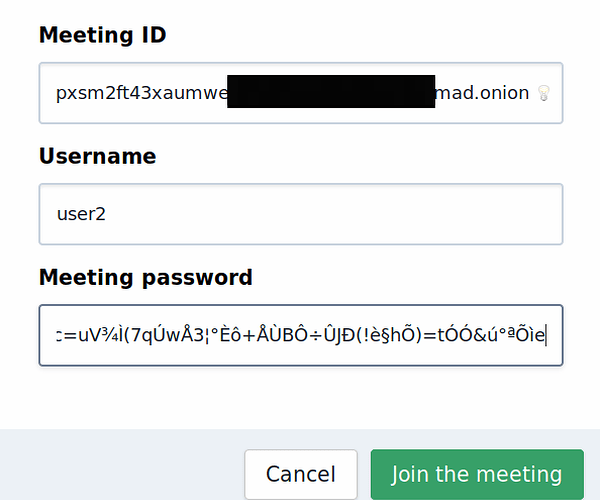Click the user2 text in Username
Image resolution: width=600 pixels, height=500 pixels.
tap(77, 214)
